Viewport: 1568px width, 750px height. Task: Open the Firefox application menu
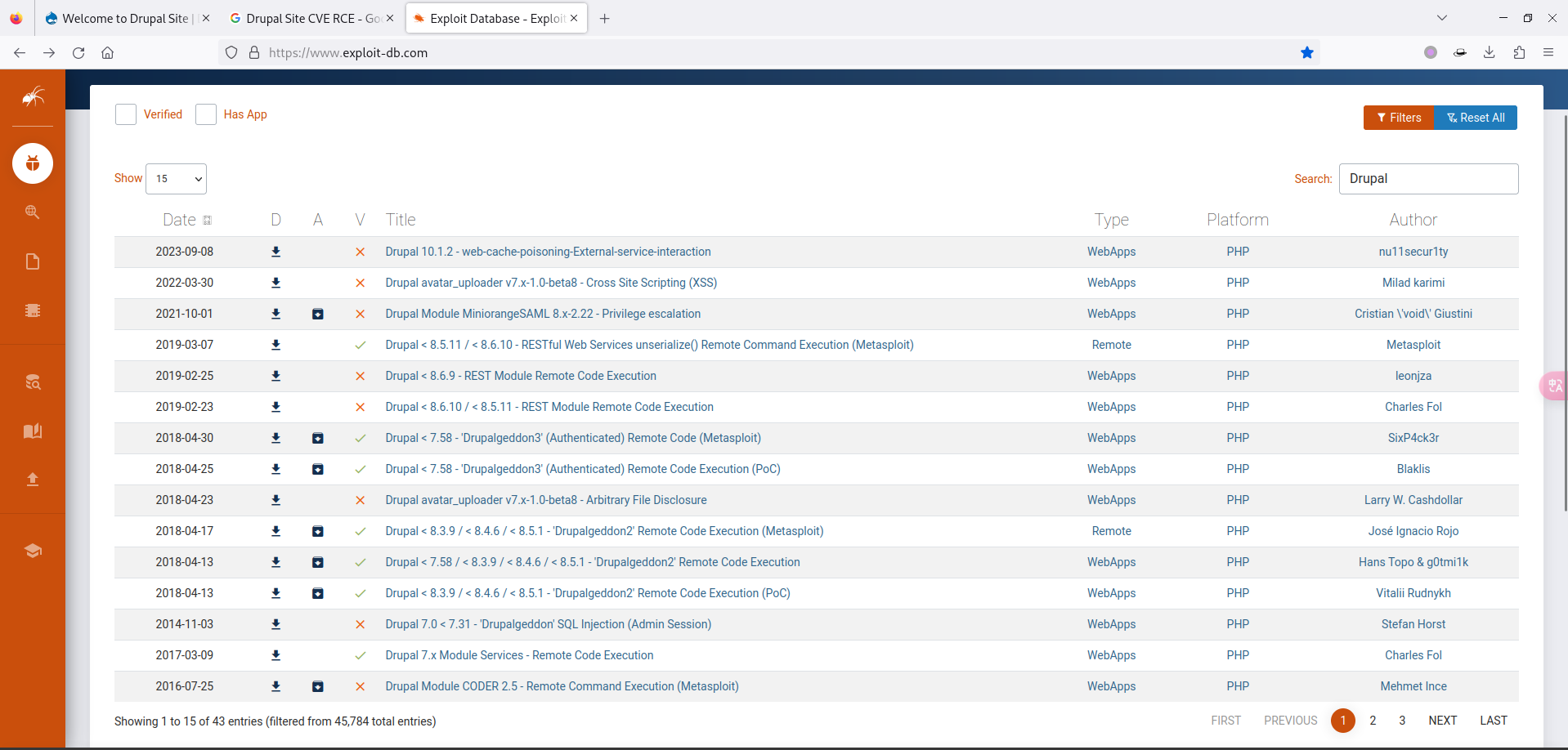pyautogui.click(x=1548, y=52)
